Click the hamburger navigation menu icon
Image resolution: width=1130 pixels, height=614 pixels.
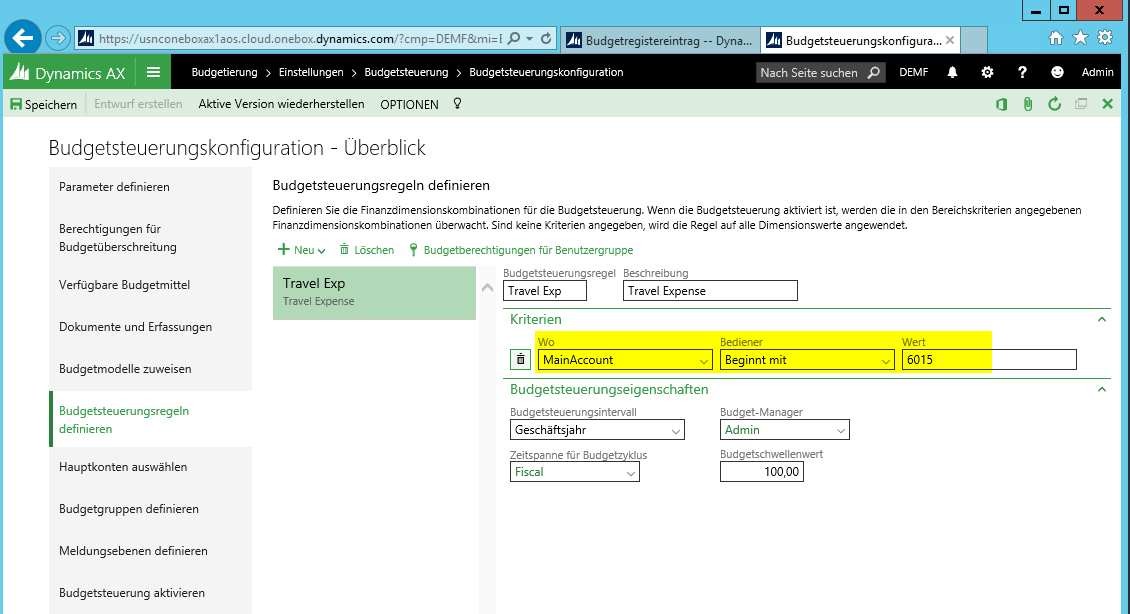click(153, 72)
